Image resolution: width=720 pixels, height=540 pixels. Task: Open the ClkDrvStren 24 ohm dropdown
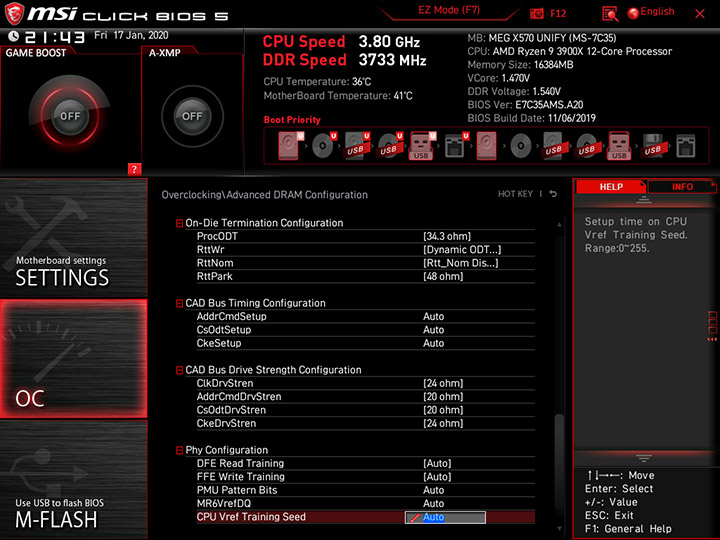coord(443,383)
